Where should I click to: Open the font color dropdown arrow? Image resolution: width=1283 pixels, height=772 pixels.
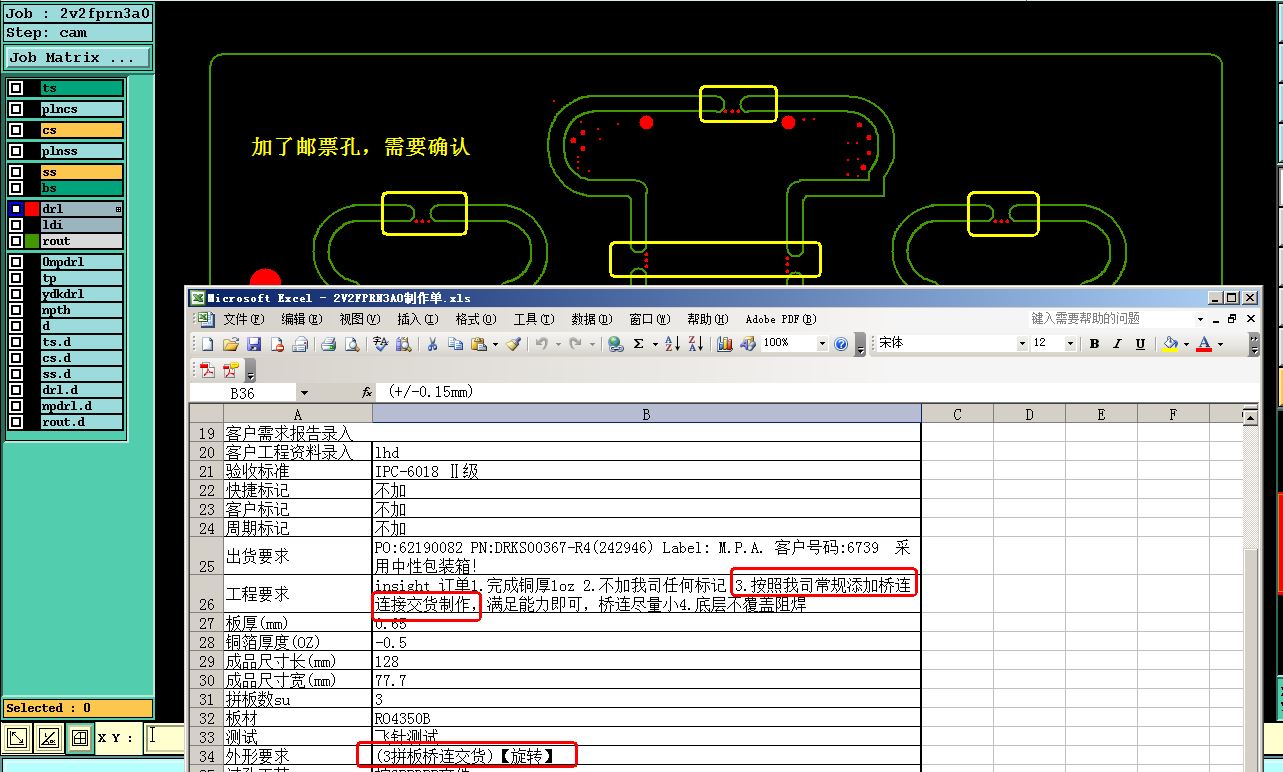tap(1220, 344)
